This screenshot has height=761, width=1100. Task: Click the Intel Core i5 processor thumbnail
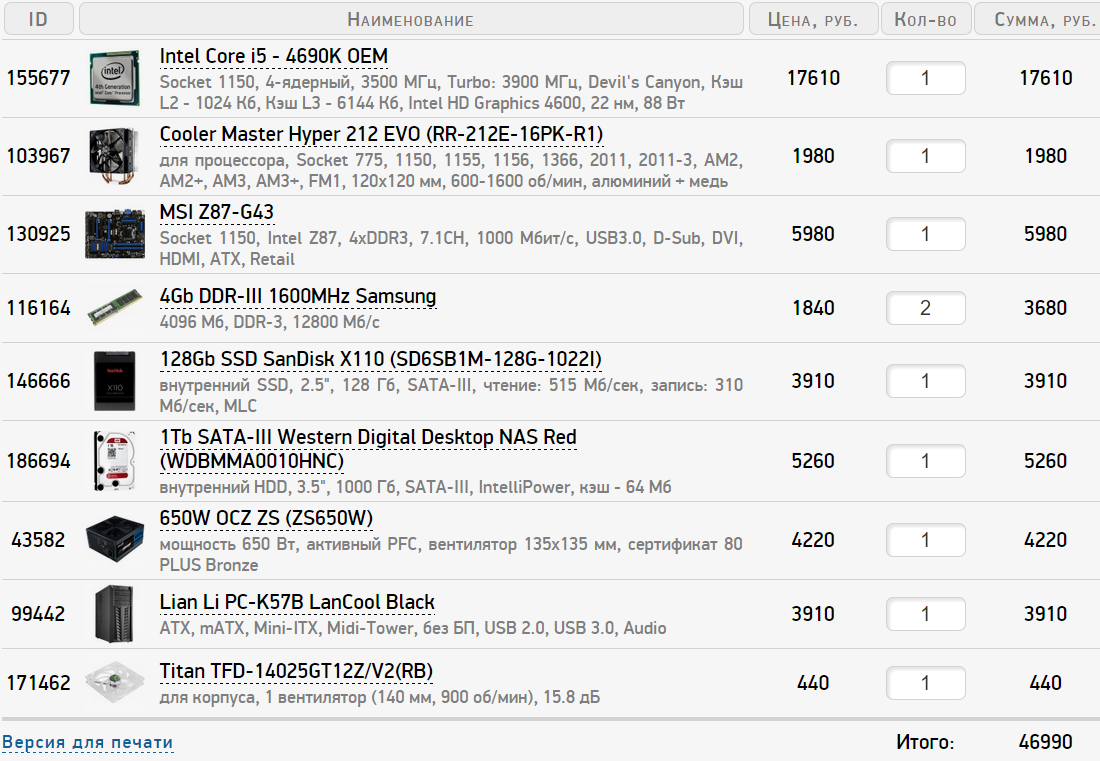coord(115,78)
